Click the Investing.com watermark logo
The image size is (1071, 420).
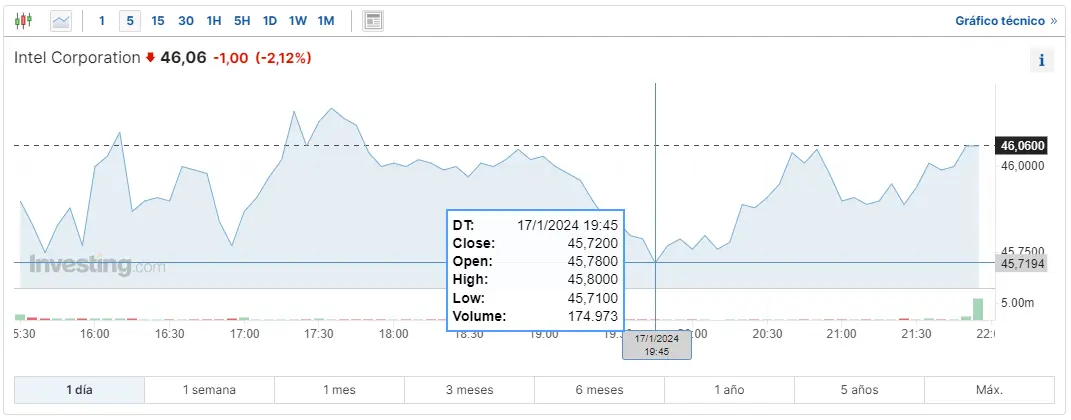pyautogui.click(x=97, y=265)
